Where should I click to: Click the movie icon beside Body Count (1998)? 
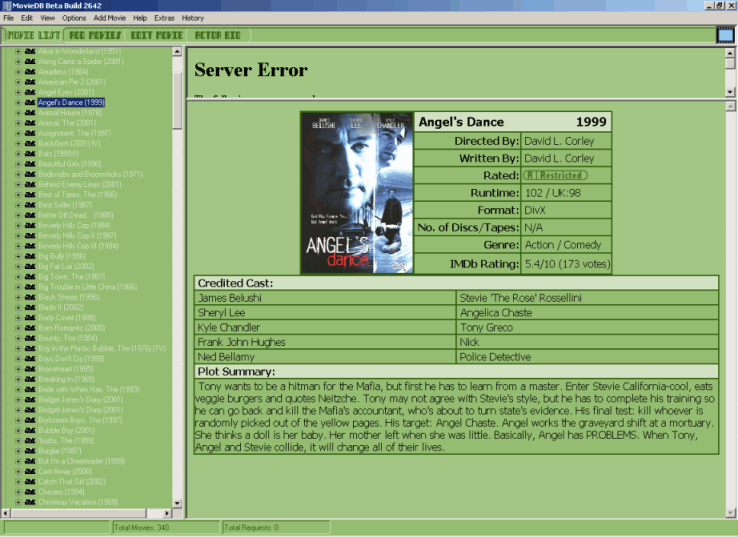(x=30, y=318)
